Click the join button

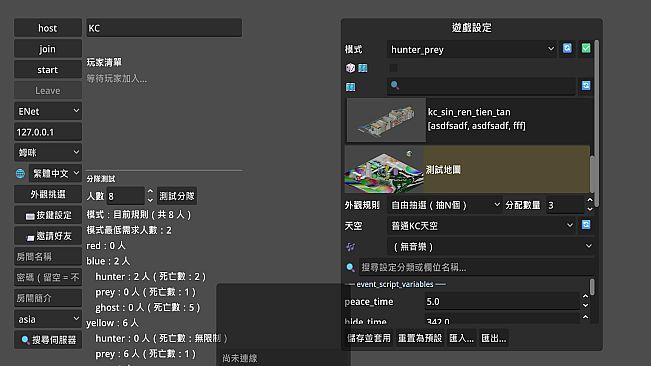pos(48,49)
